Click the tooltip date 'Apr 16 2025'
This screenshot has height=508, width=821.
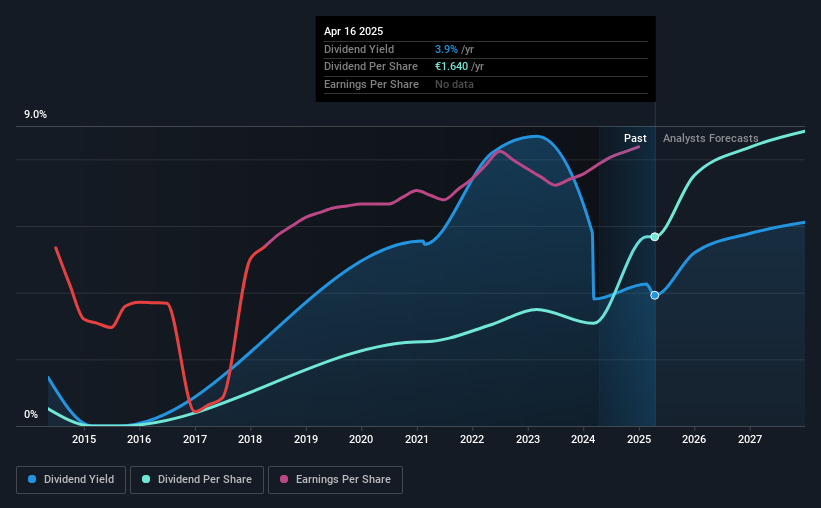tap(353, 31)
